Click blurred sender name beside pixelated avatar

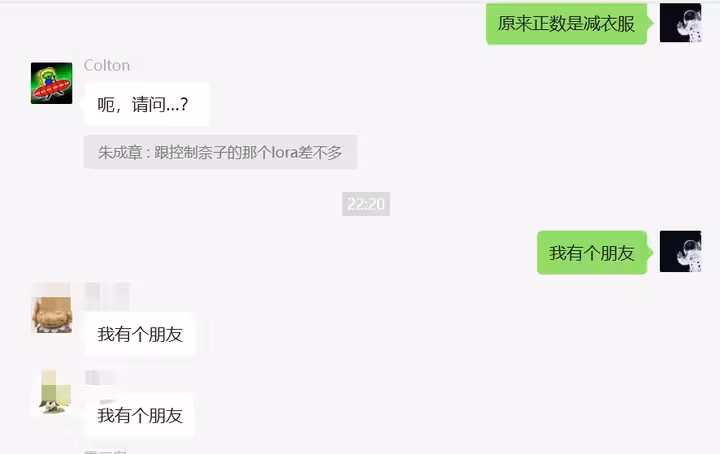click(99, 378)
